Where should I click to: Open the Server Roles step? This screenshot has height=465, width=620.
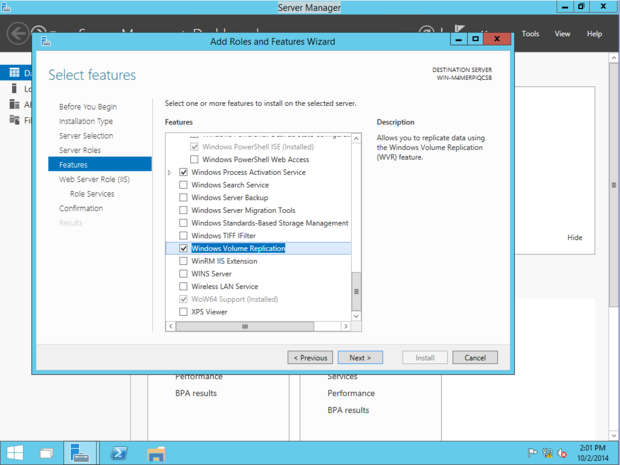[80, 150]
